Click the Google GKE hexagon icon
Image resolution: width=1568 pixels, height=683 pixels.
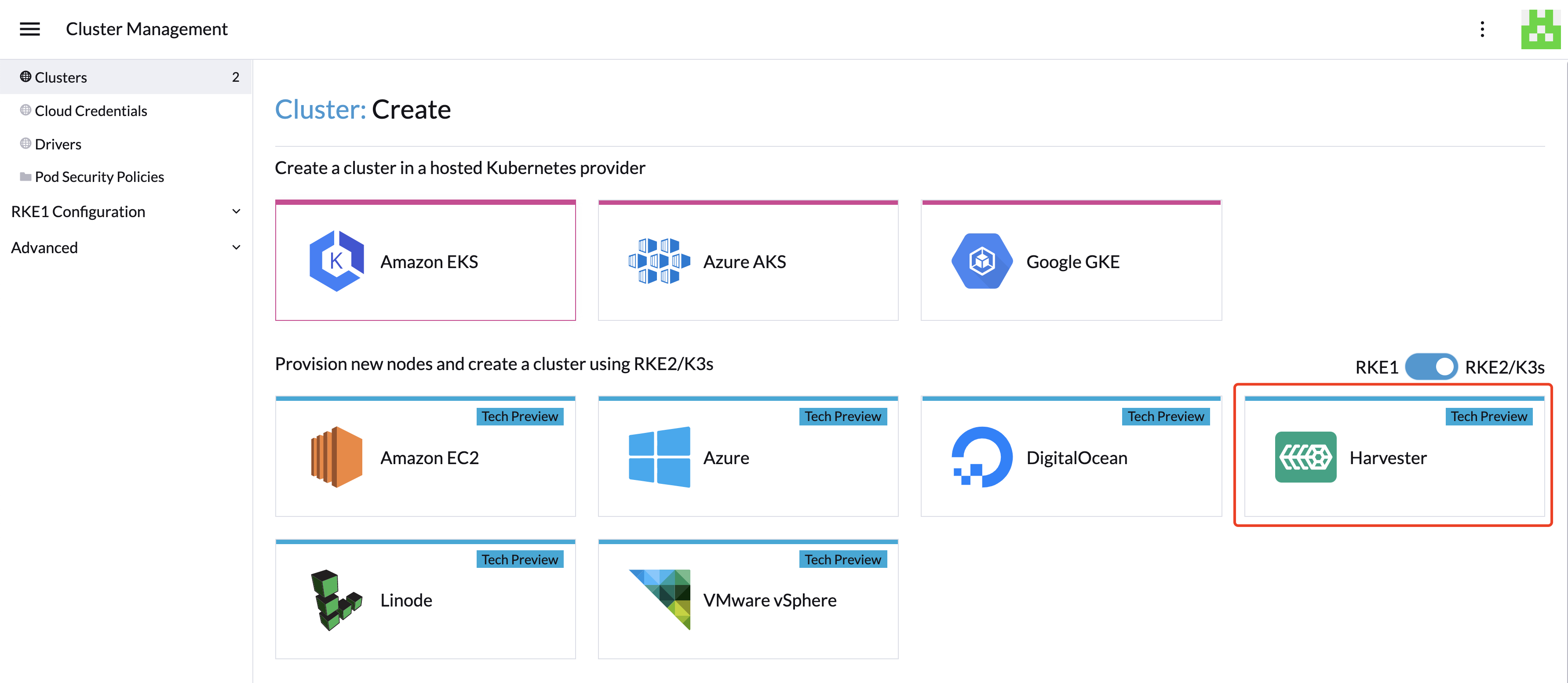pos(982,261)
